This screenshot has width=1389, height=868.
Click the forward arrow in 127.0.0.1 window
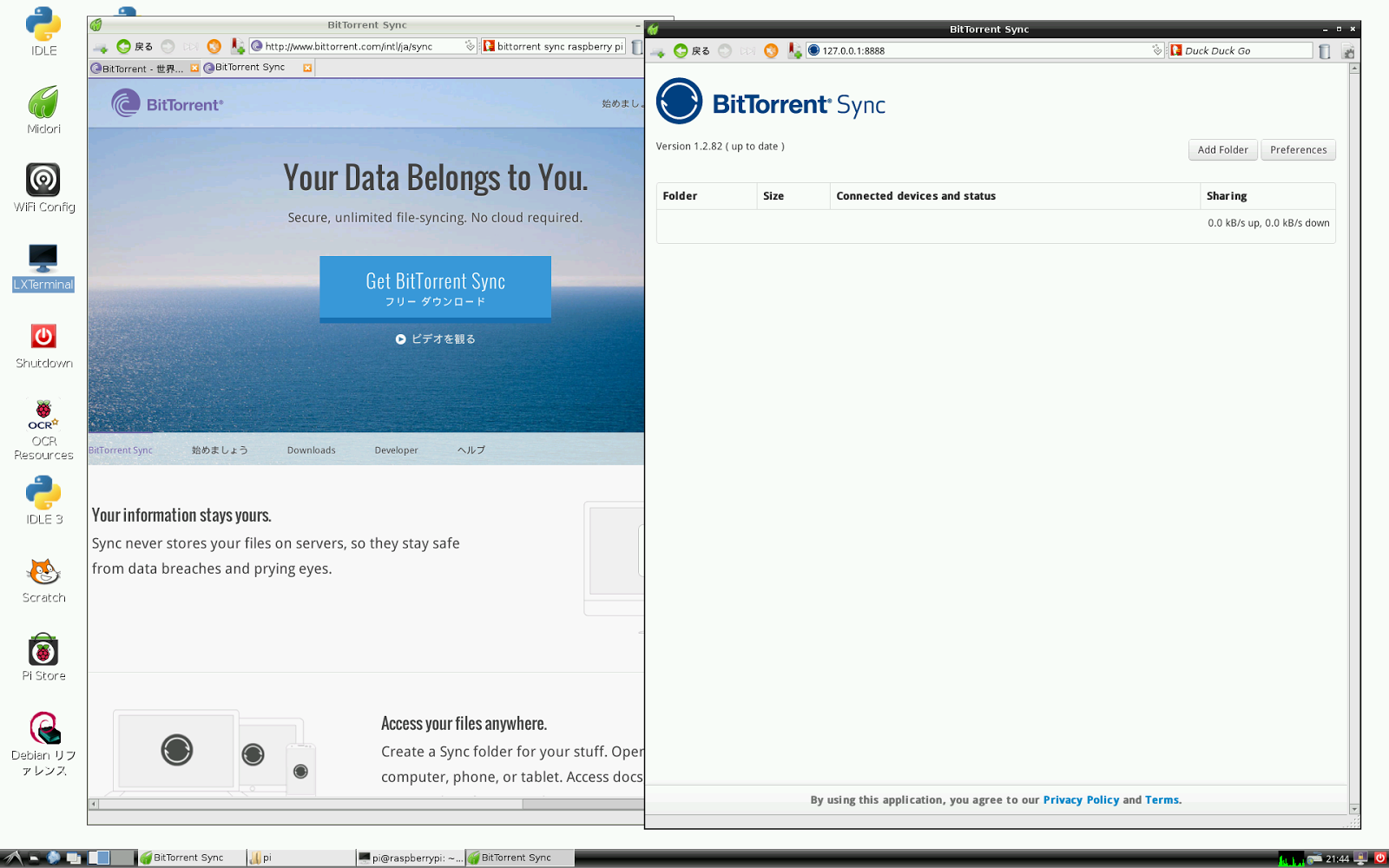pyautogui.click(x=725, y=51)
